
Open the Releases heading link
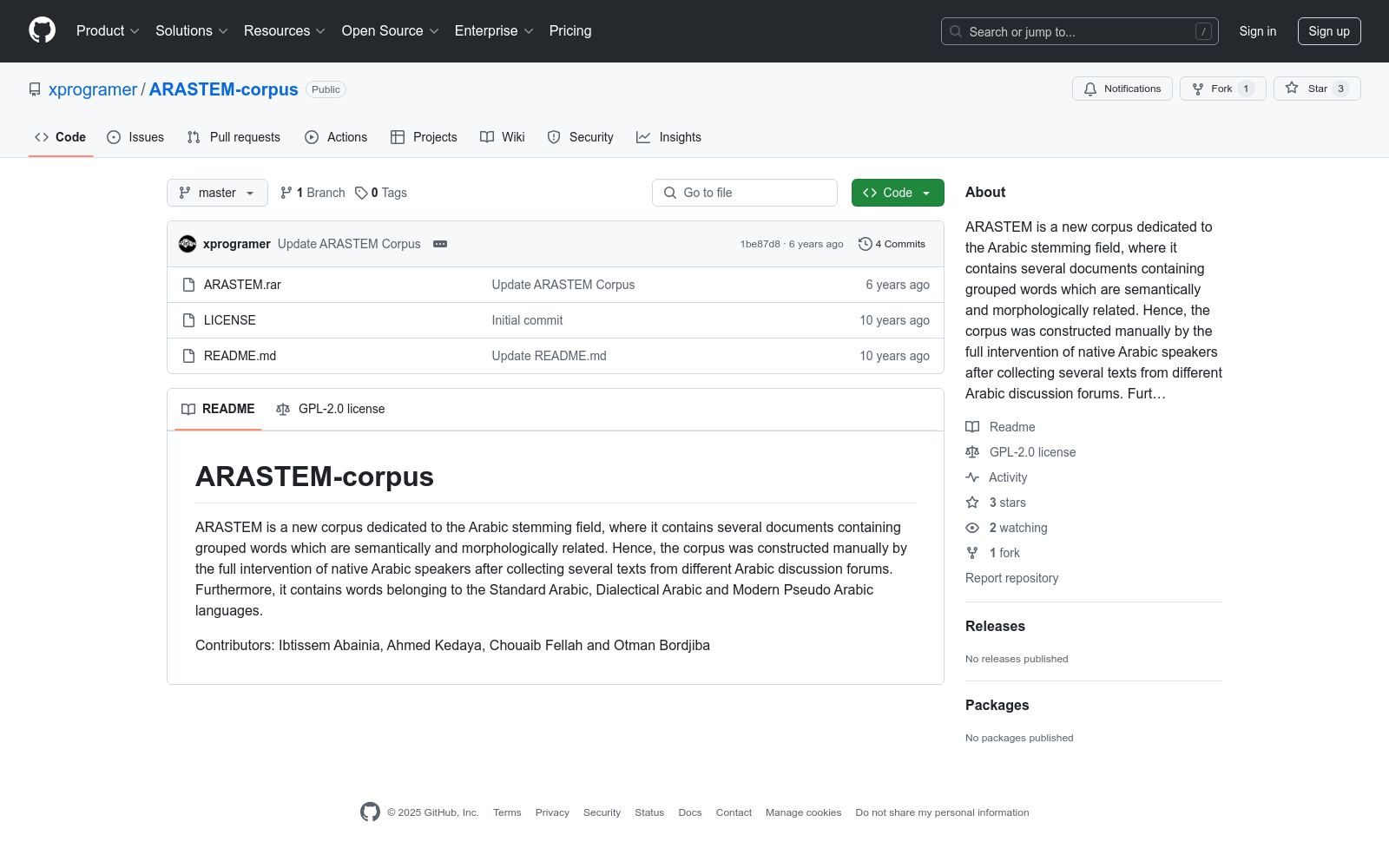tap(995, 627)
